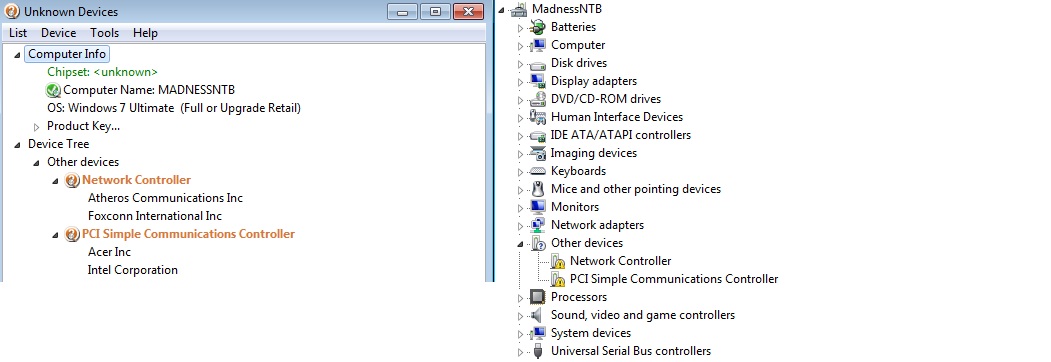Collapse the orange Network Controller node
This screenshot has width=1051, height=362.
click(56, 181)
